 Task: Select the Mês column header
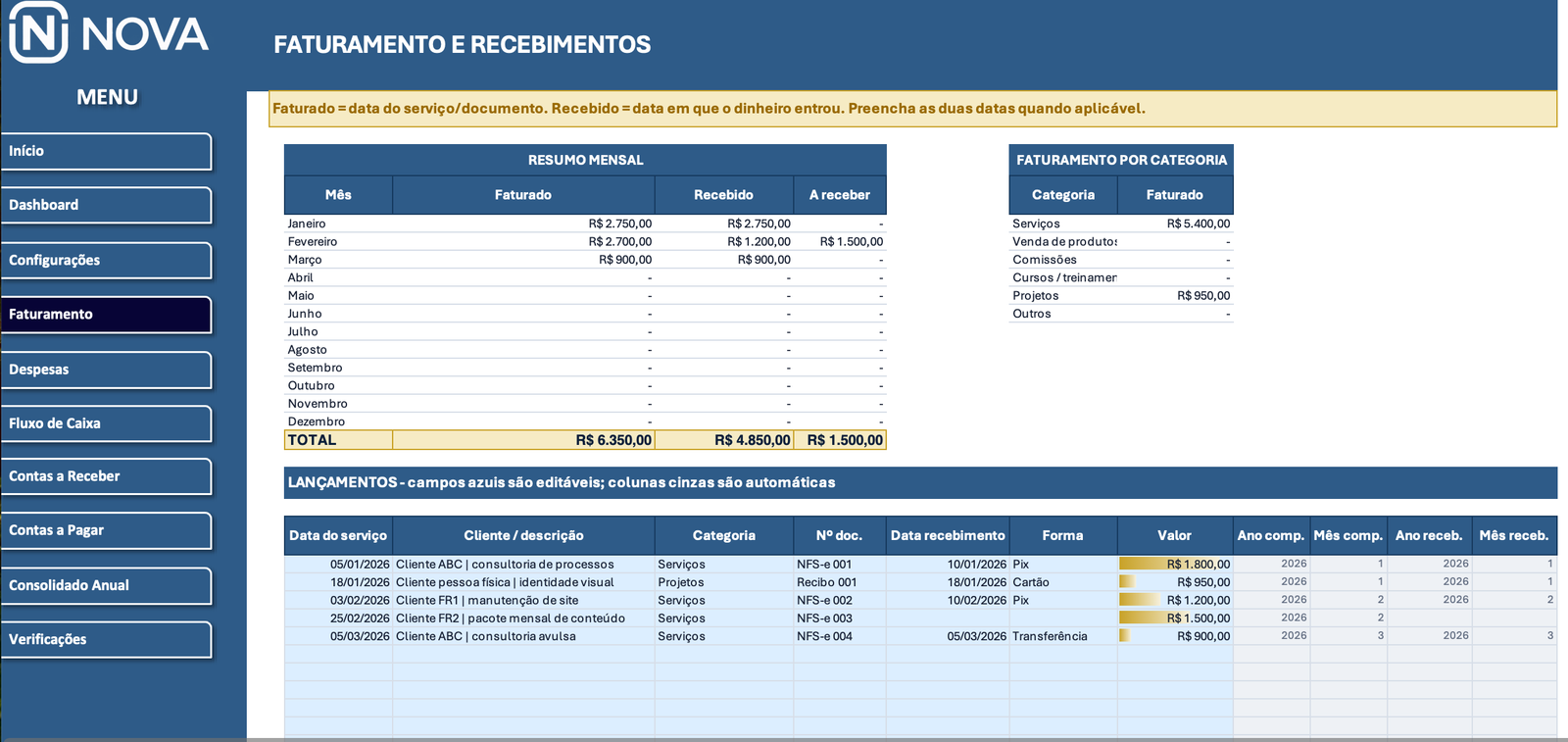pos(338,195)
